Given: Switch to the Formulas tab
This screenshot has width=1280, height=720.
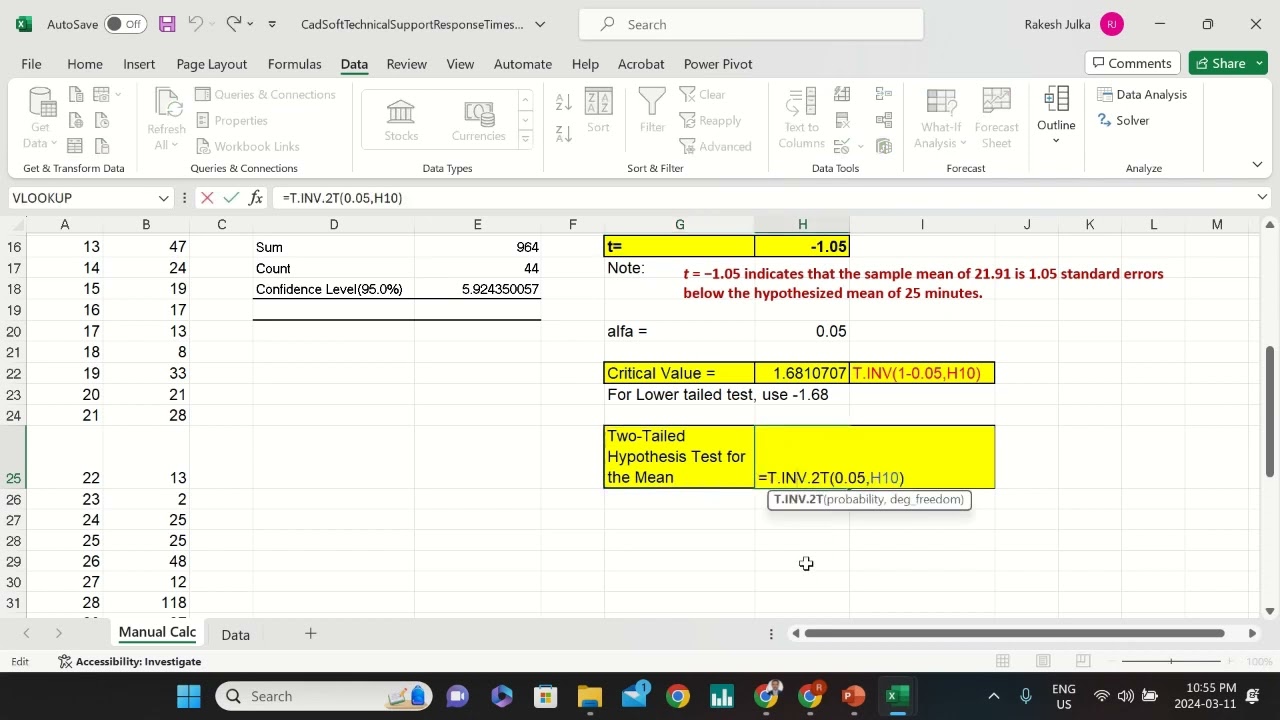Looking at the screenshot, I should click(294, 64).
